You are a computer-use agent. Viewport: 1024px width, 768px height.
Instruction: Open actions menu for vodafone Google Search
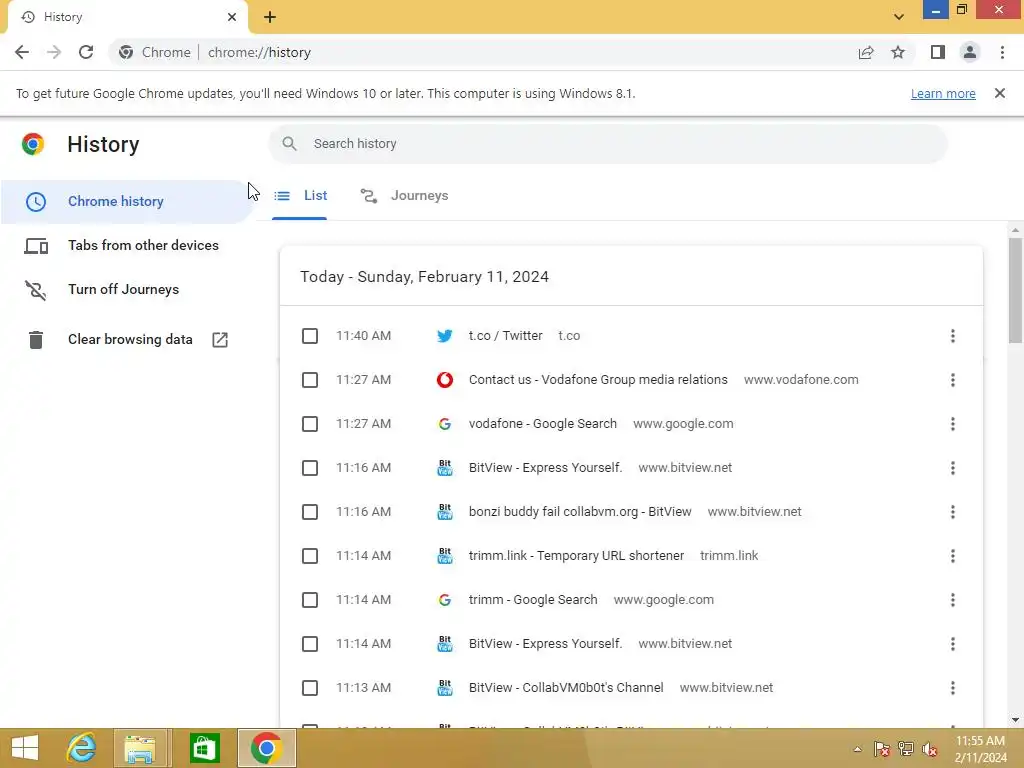click(x=953, y=424)
